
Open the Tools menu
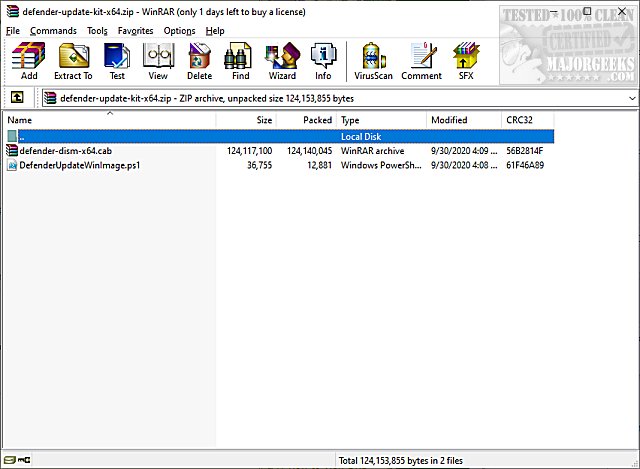[x=97, y=31]
